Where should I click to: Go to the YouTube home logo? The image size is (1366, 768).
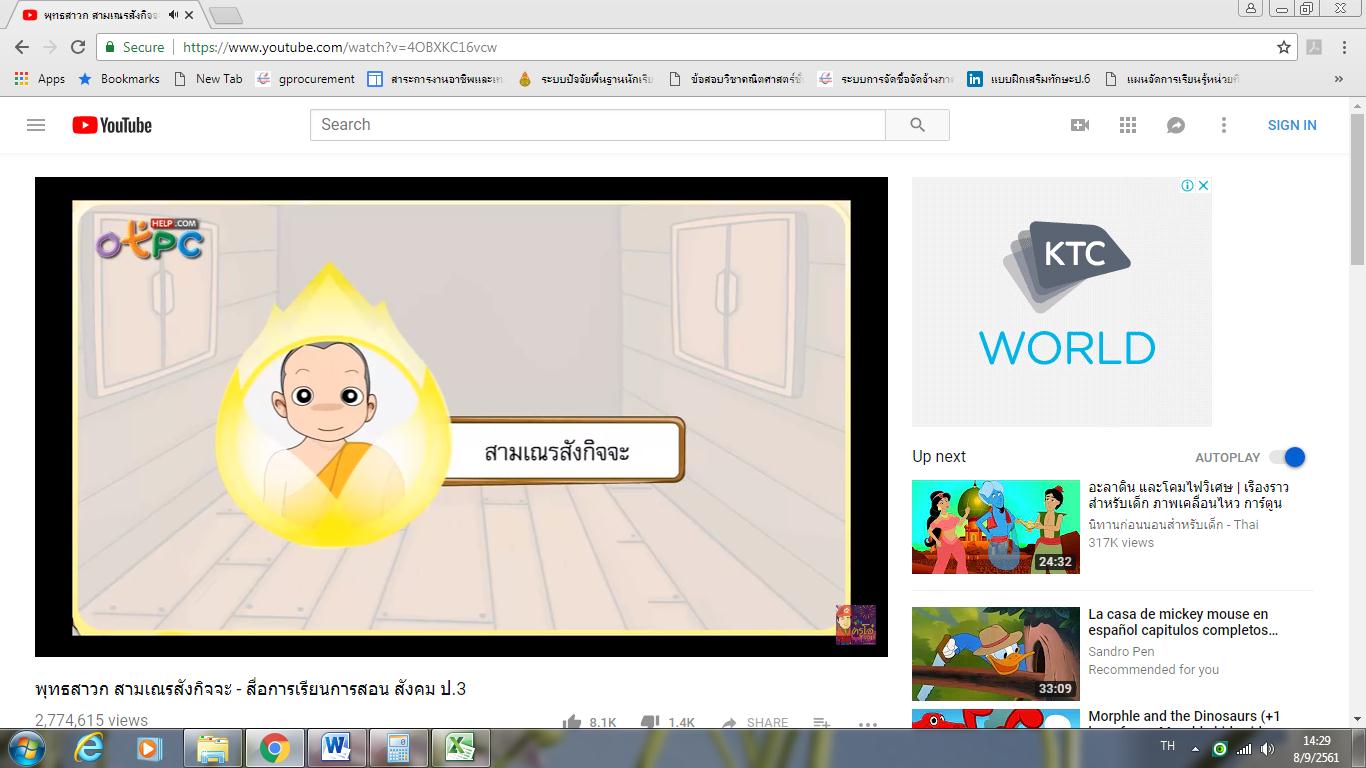pyautogui.click(x=112, y=125)
